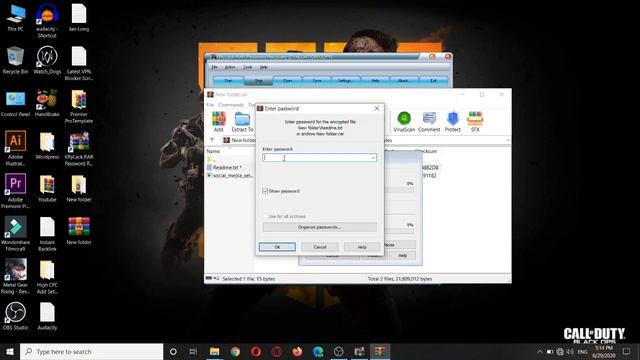640x360 pixels.
Task: Click Start button in KRyLack toolbar
Action: [228, 80]
